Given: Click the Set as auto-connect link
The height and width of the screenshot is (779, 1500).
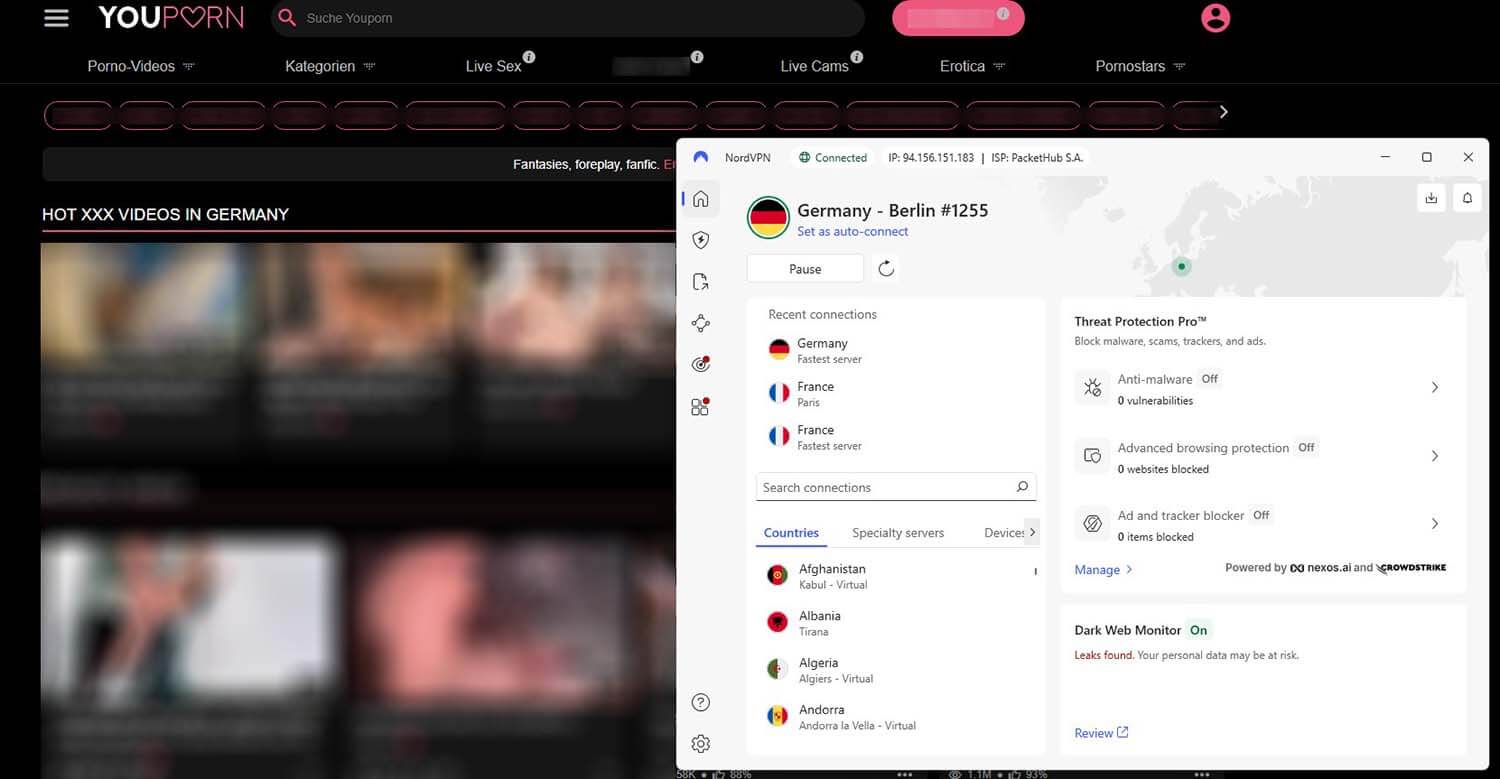Looking at the screenshot, I should [852, 231].
